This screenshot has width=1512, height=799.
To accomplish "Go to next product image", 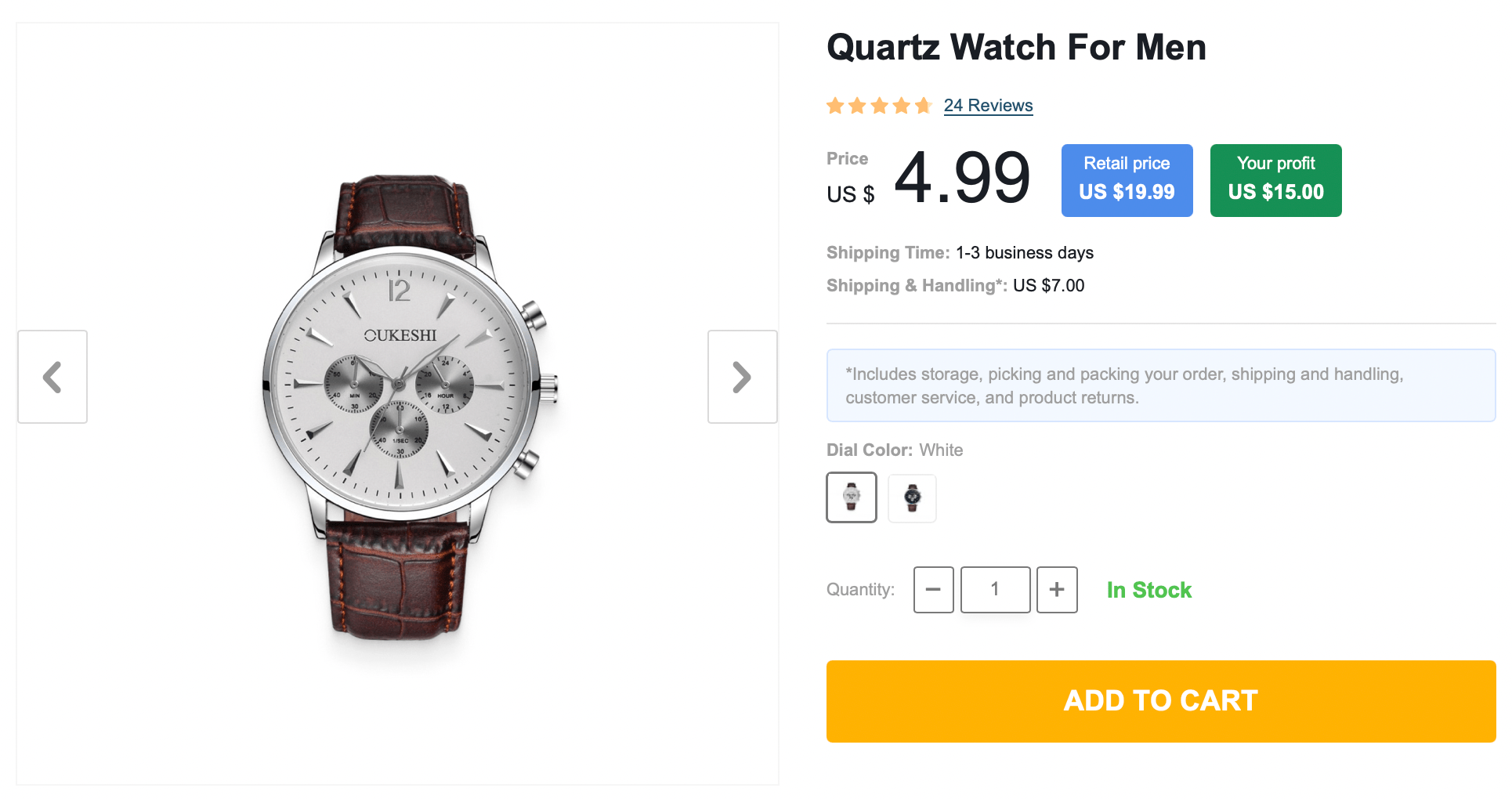I will click(x=742, y=377).
